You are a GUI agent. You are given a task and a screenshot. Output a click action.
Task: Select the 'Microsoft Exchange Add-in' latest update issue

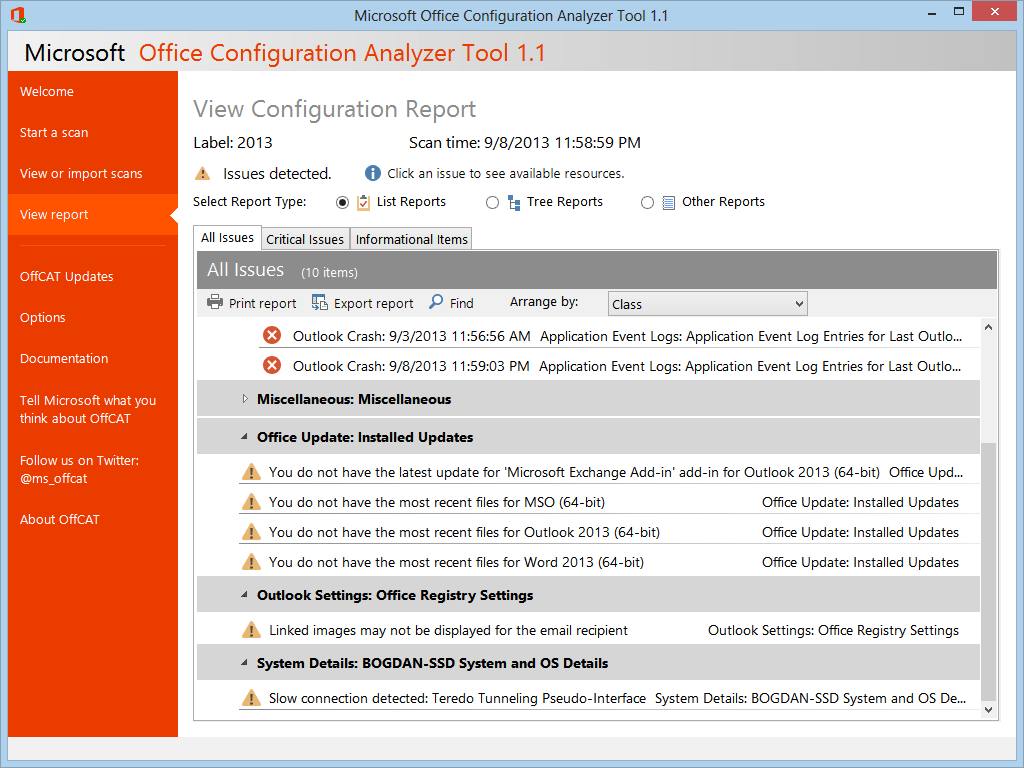pyautogui.click(x=609, y=472)
